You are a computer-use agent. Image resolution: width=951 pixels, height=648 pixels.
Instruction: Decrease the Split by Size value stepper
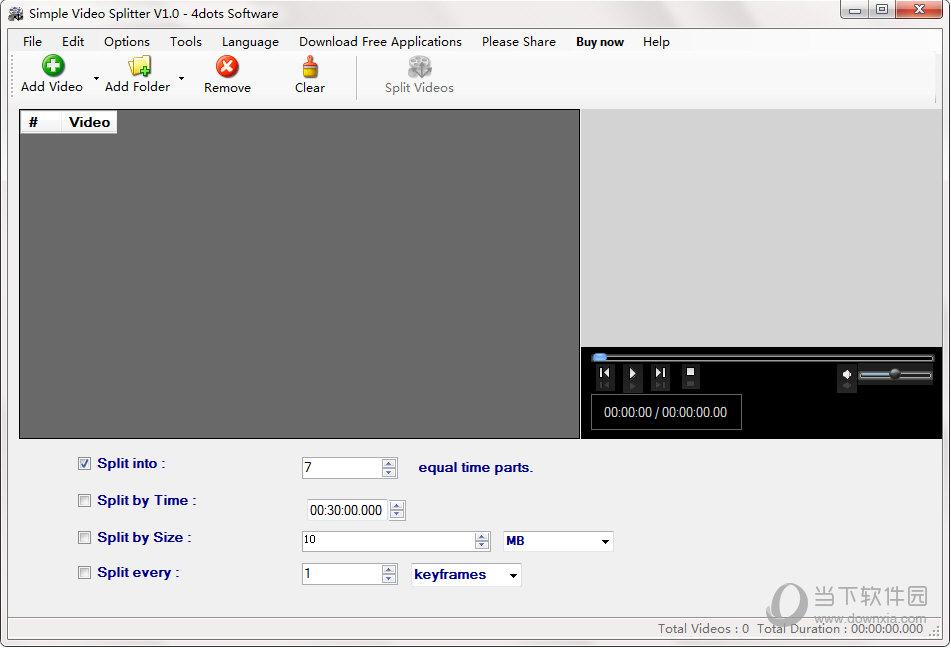point(482,545)
